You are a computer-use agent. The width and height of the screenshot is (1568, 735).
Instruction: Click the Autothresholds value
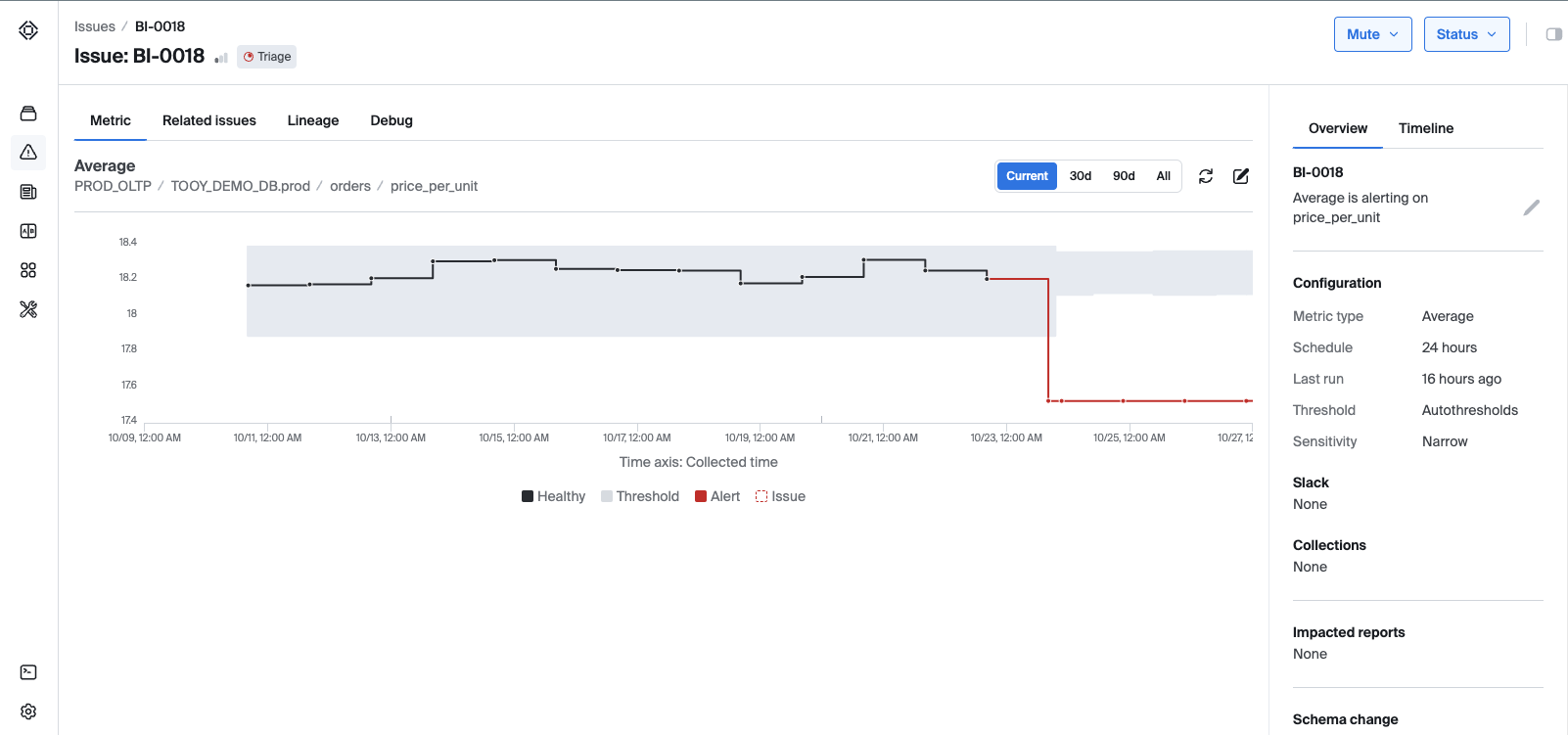pos(1470,410)
